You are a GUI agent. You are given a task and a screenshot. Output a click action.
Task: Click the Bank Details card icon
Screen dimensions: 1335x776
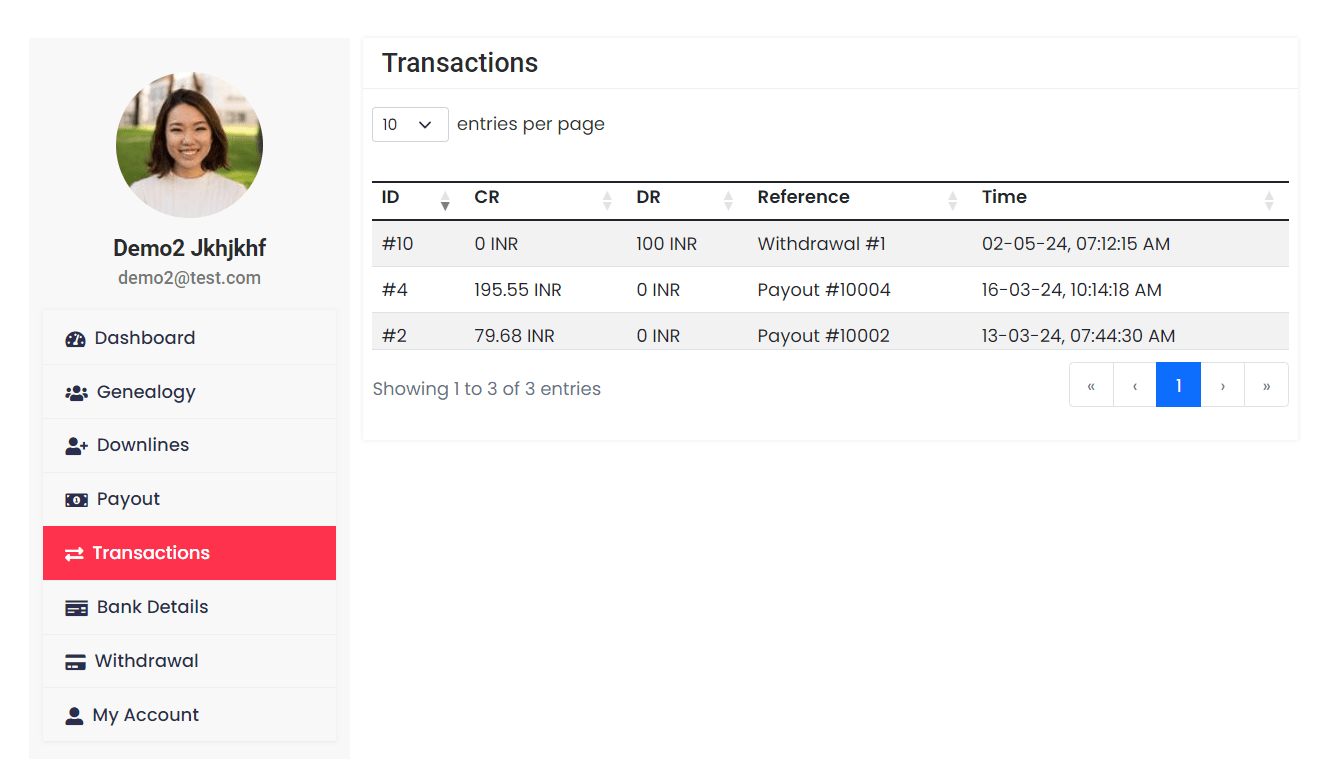click(x=76, y=607)
